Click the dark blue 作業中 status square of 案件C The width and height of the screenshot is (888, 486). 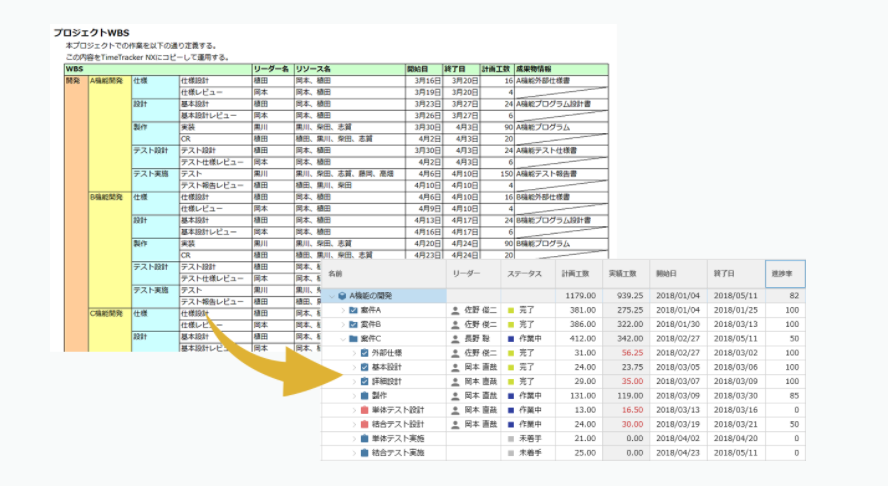[511, 339]
